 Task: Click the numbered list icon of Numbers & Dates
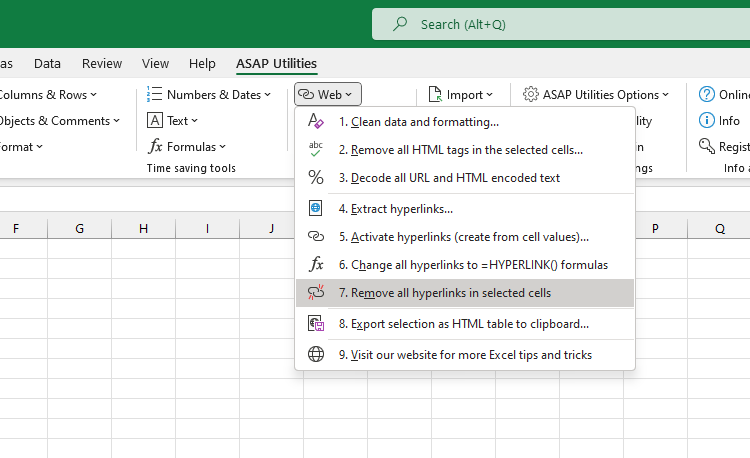point(154,94)
